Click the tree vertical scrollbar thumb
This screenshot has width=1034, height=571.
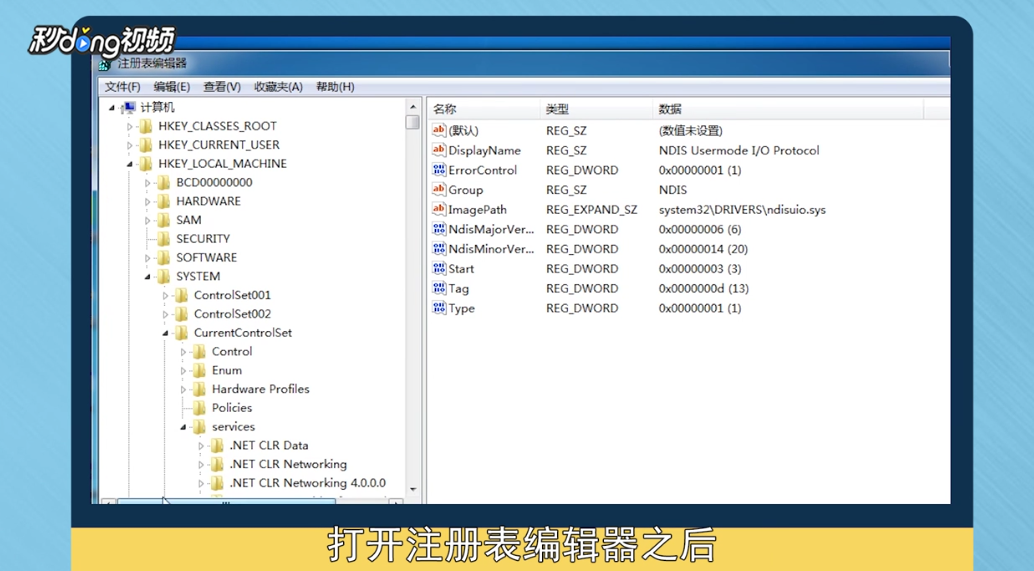(413, 122)
